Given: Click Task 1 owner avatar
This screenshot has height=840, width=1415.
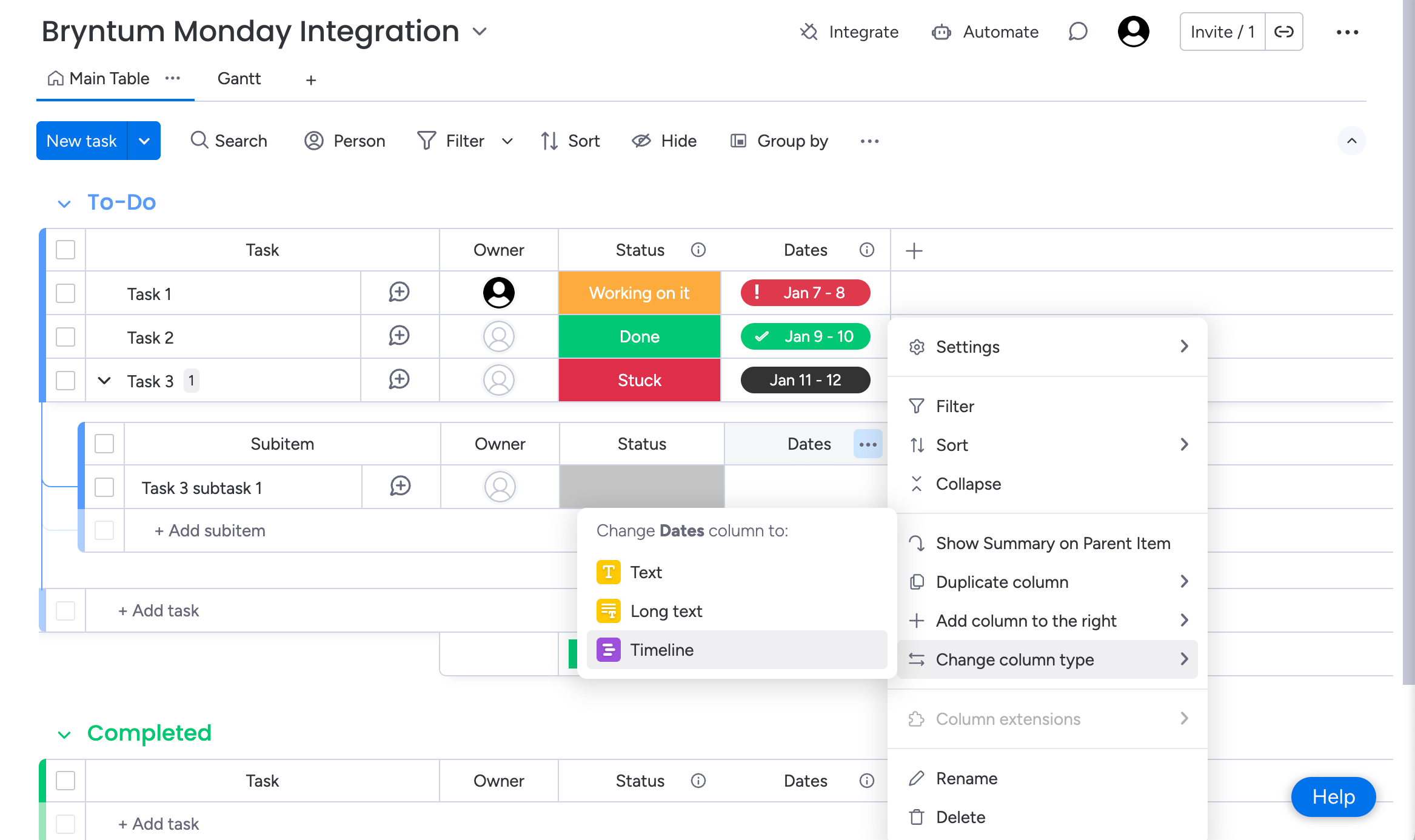Looking at the screenshot, I should [x=499, y=293].
